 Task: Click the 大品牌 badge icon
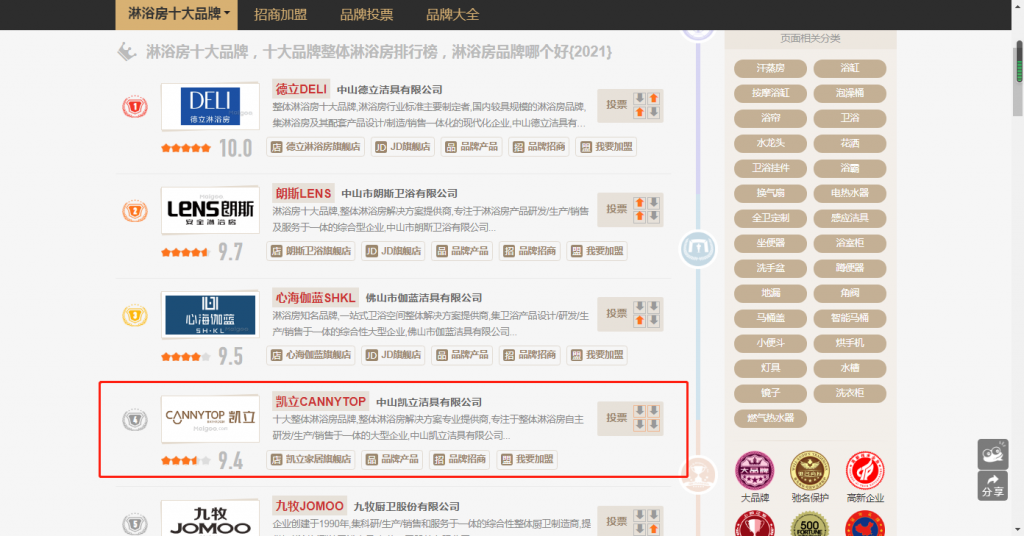[x=754, y=473]
